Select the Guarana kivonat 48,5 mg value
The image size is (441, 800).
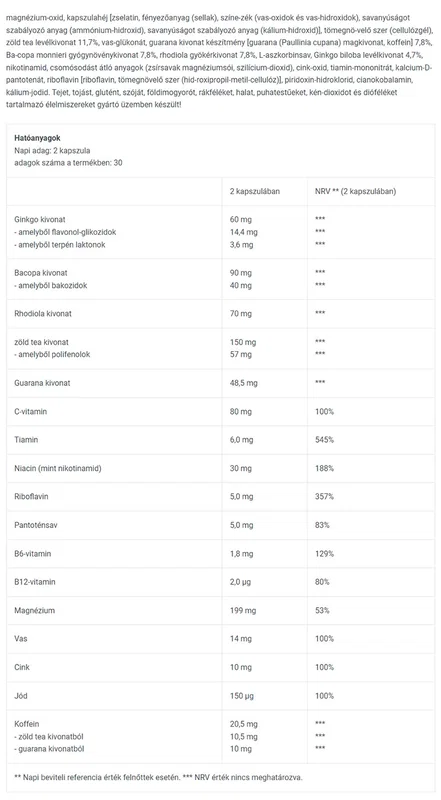click(x=243, y=383)
